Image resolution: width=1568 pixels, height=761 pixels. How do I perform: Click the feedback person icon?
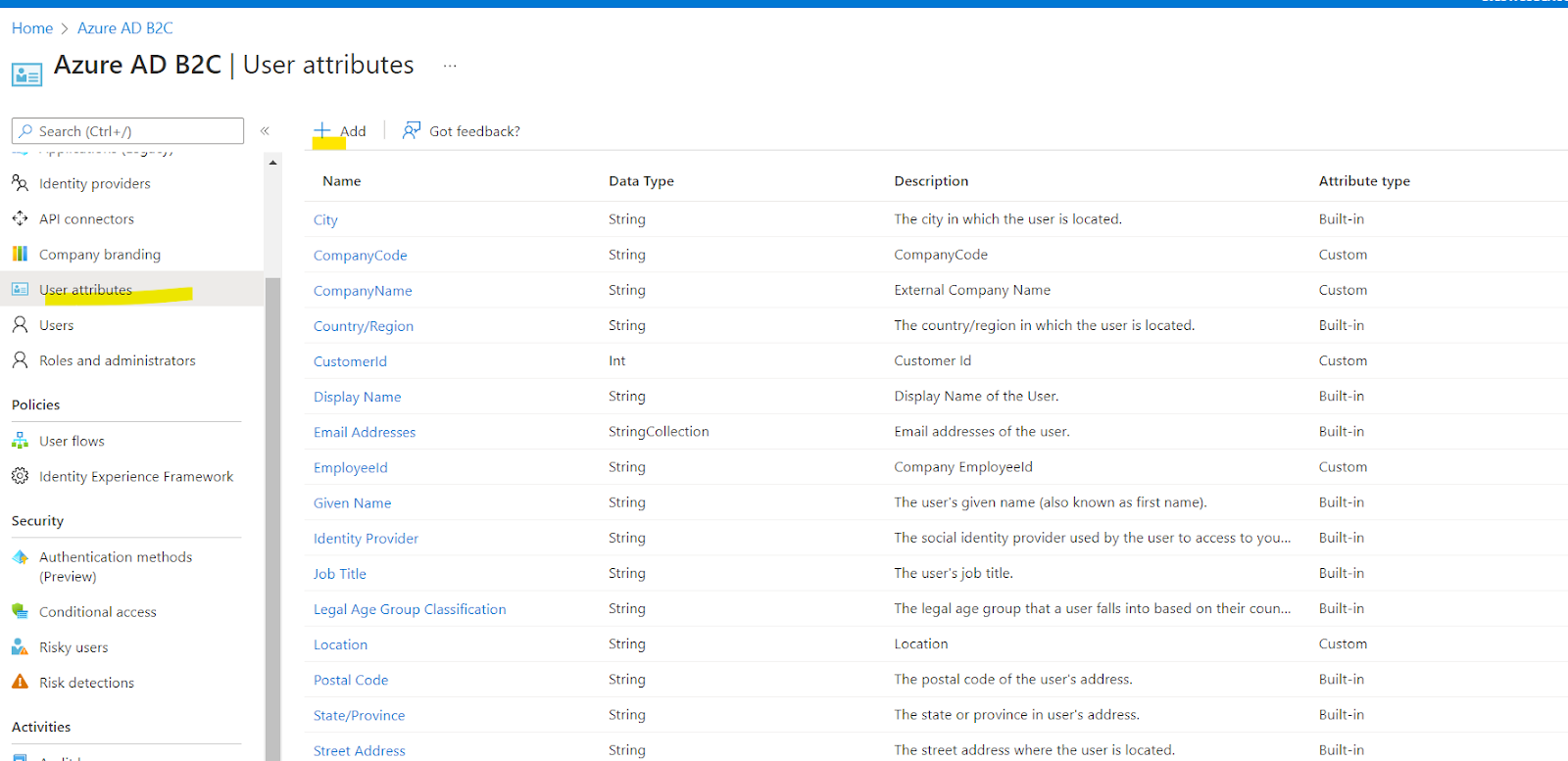coord(412,130)
